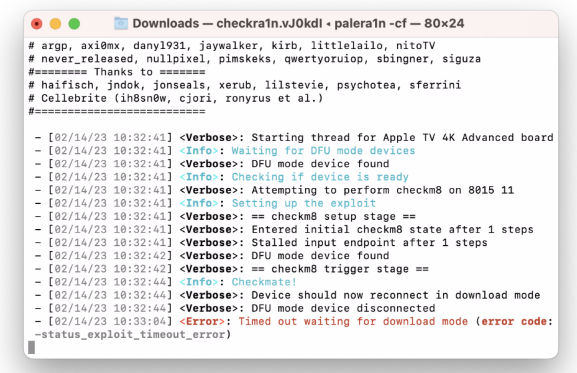
Task: Click the bold 'error code' text
Action: (514, 322)
